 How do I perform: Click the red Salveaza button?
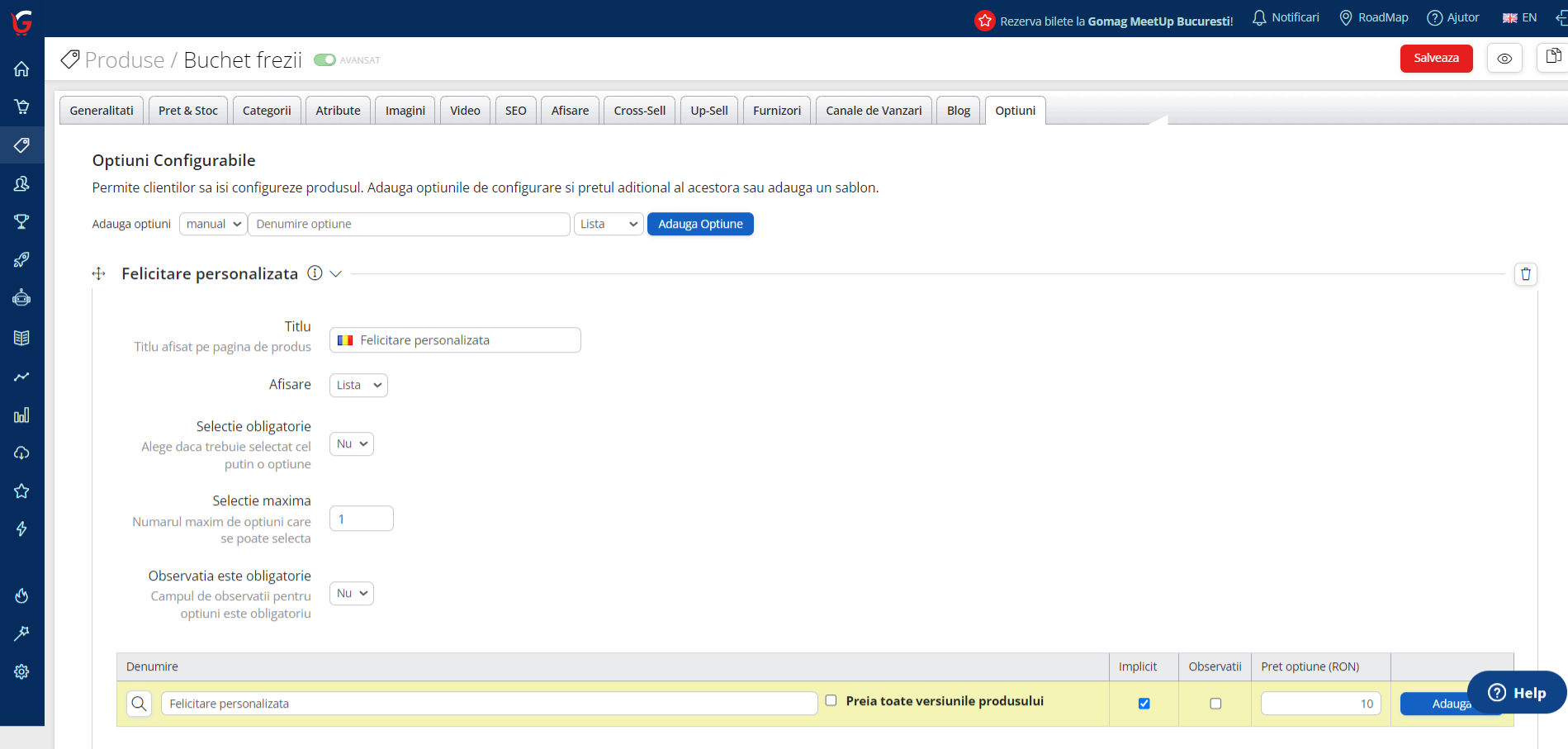tap(1435, 59)
